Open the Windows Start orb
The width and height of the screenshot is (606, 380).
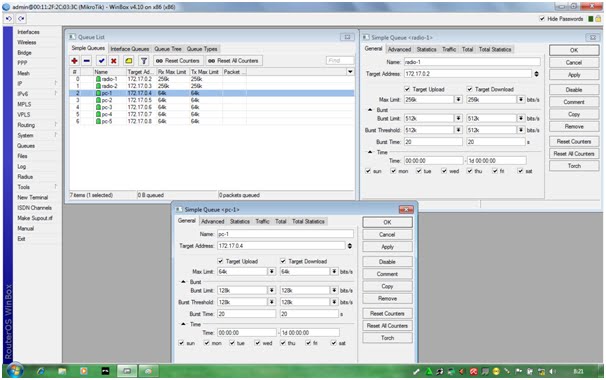coord(14,371)
